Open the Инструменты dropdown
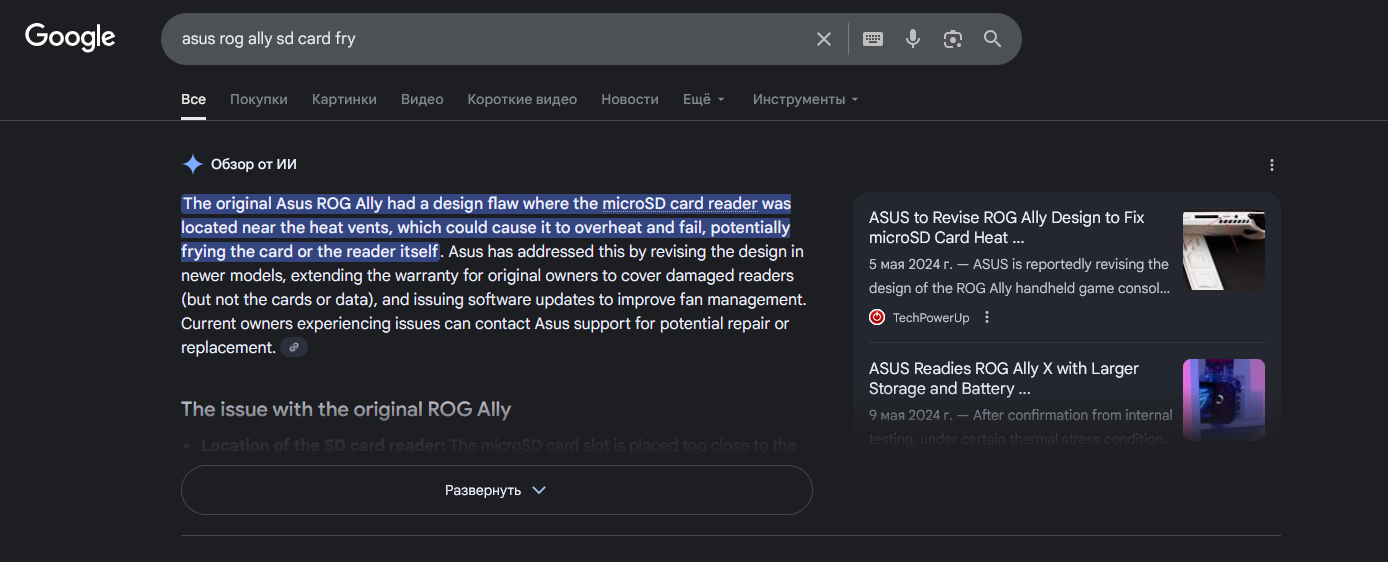Viewport: 1388px width, 562px height. (x=805, y=99)
